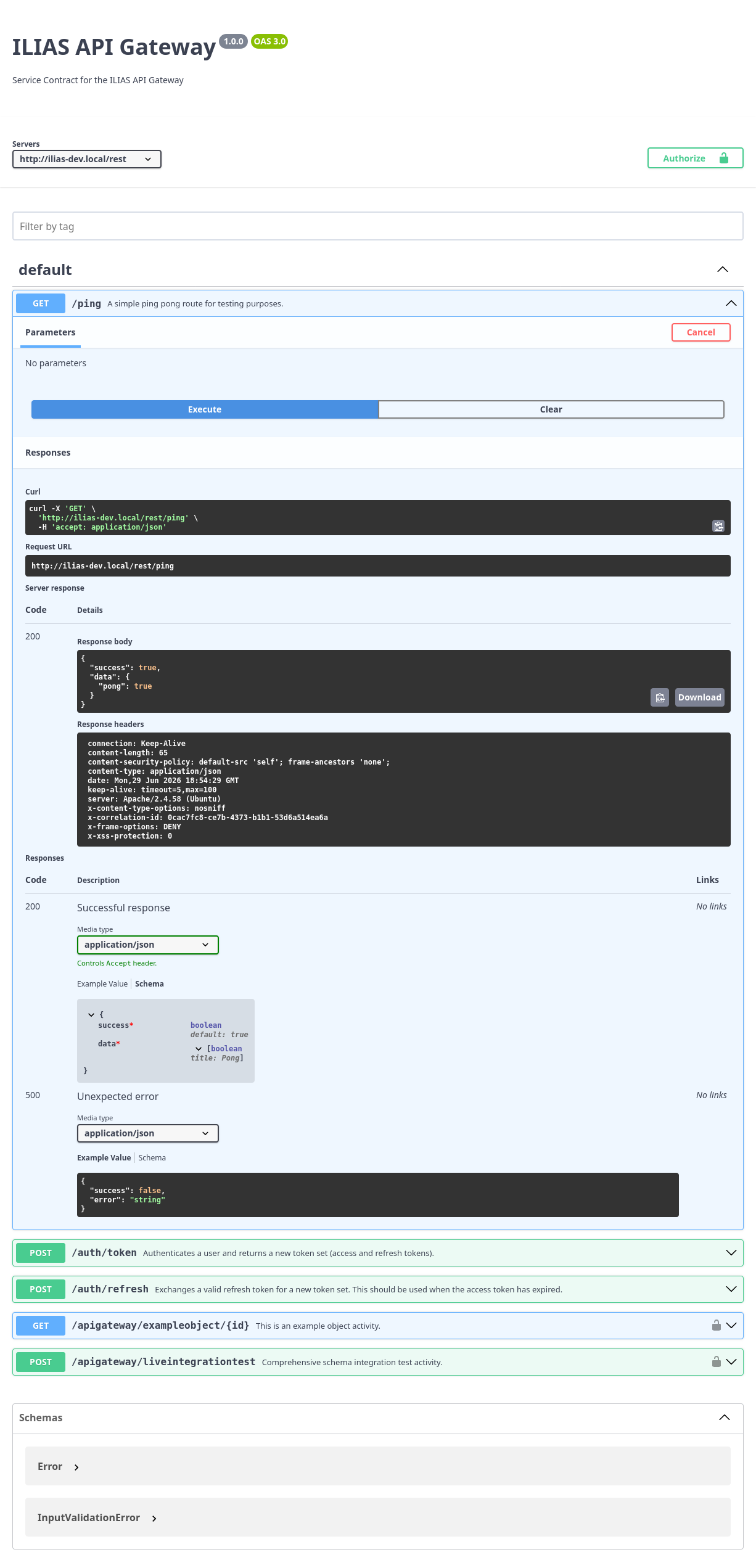Viewport: 756px width, 1568px height.
Task: Focus the Filter by tag input
Action: coord(378,226)
